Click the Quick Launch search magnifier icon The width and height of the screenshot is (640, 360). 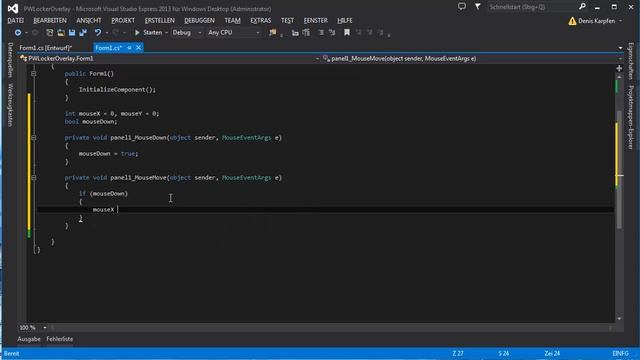tap(582, 7)
